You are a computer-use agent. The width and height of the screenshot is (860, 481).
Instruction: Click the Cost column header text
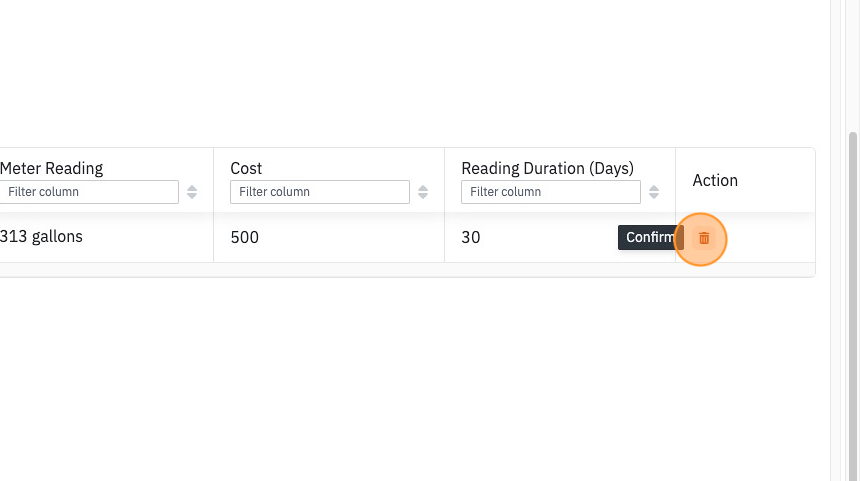[246, 168]
